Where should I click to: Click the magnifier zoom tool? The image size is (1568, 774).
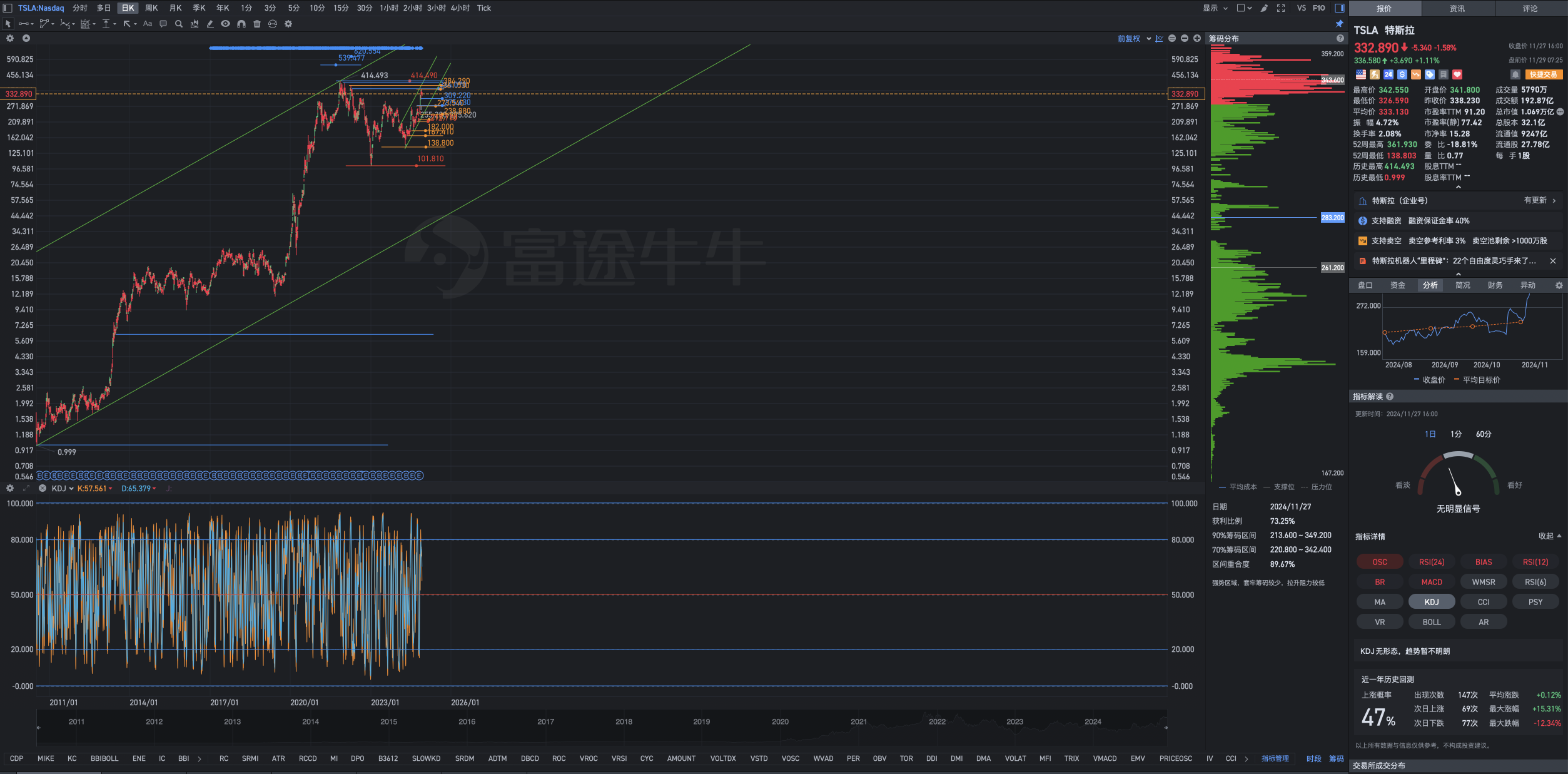click(x=179, y=24)
